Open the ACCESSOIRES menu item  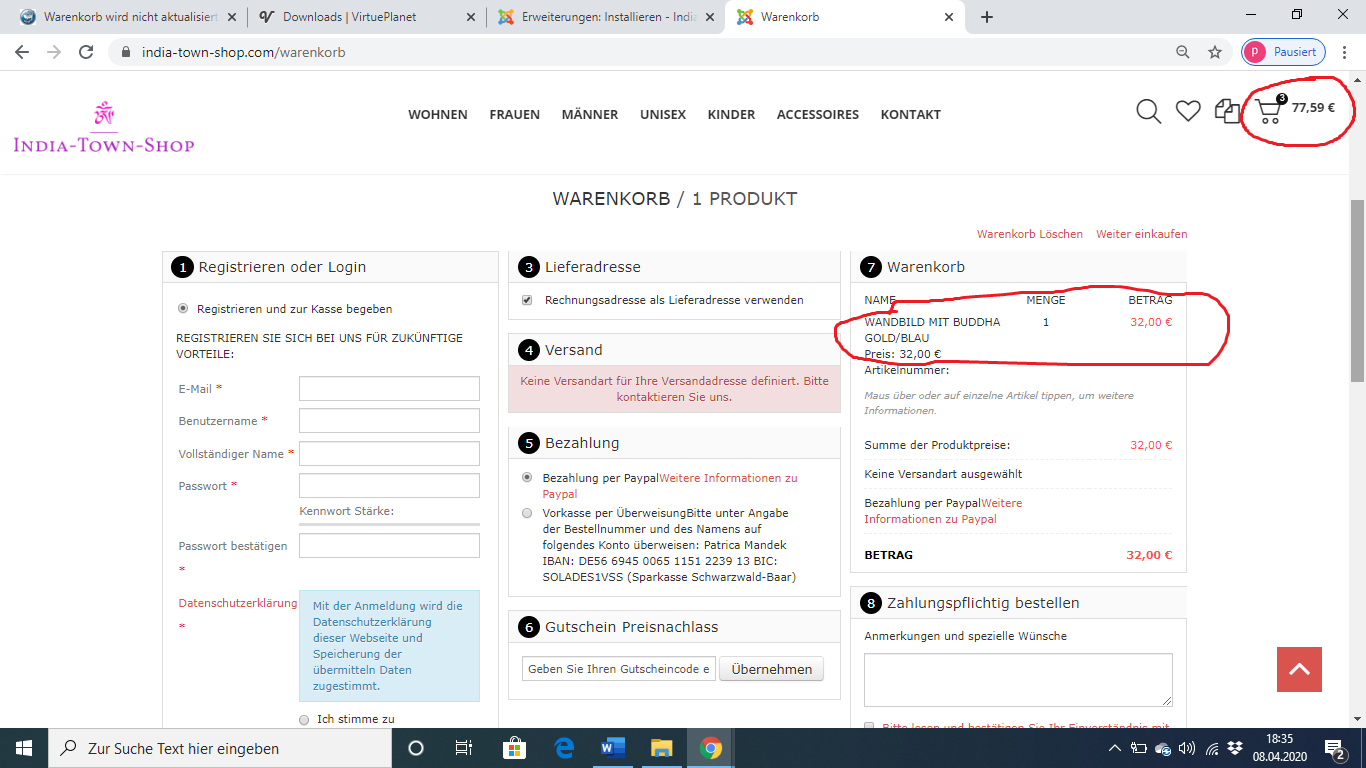point(817,115)
